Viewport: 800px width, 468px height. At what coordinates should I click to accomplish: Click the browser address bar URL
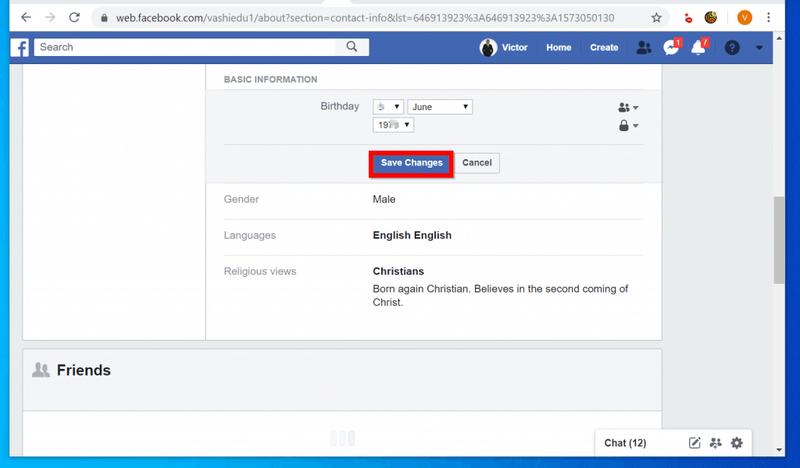click(365, 18)
